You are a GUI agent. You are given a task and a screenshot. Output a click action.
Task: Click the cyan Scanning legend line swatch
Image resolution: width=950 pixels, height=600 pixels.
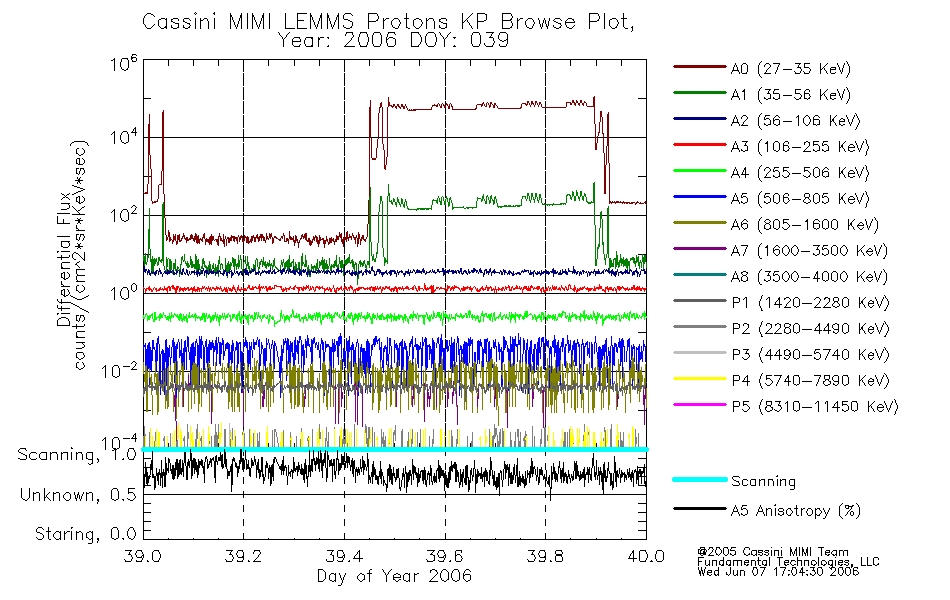700,479
